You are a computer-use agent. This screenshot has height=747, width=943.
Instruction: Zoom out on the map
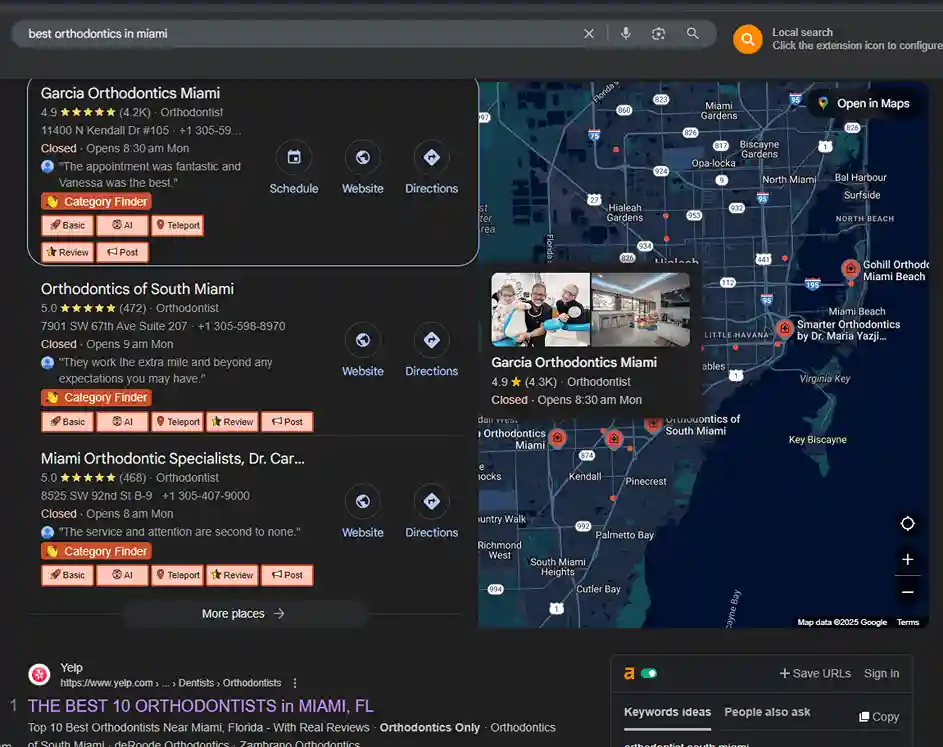907,592
